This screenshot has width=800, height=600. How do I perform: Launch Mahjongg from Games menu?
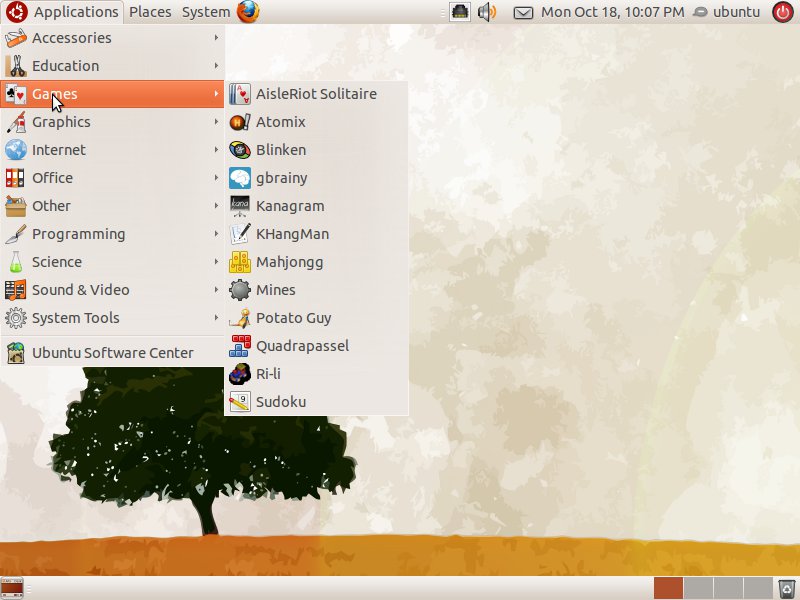[316, 262]
